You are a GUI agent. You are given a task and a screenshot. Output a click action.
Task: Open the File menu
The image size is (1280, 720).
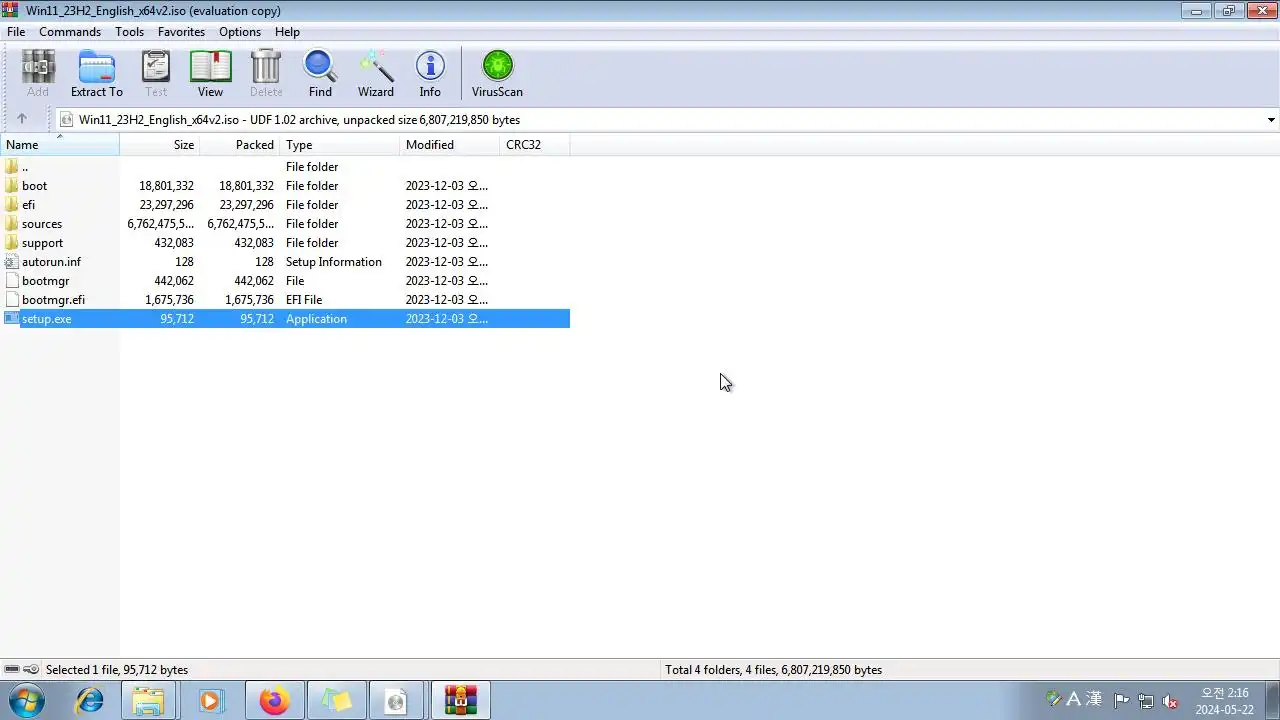tap(16, 32)
